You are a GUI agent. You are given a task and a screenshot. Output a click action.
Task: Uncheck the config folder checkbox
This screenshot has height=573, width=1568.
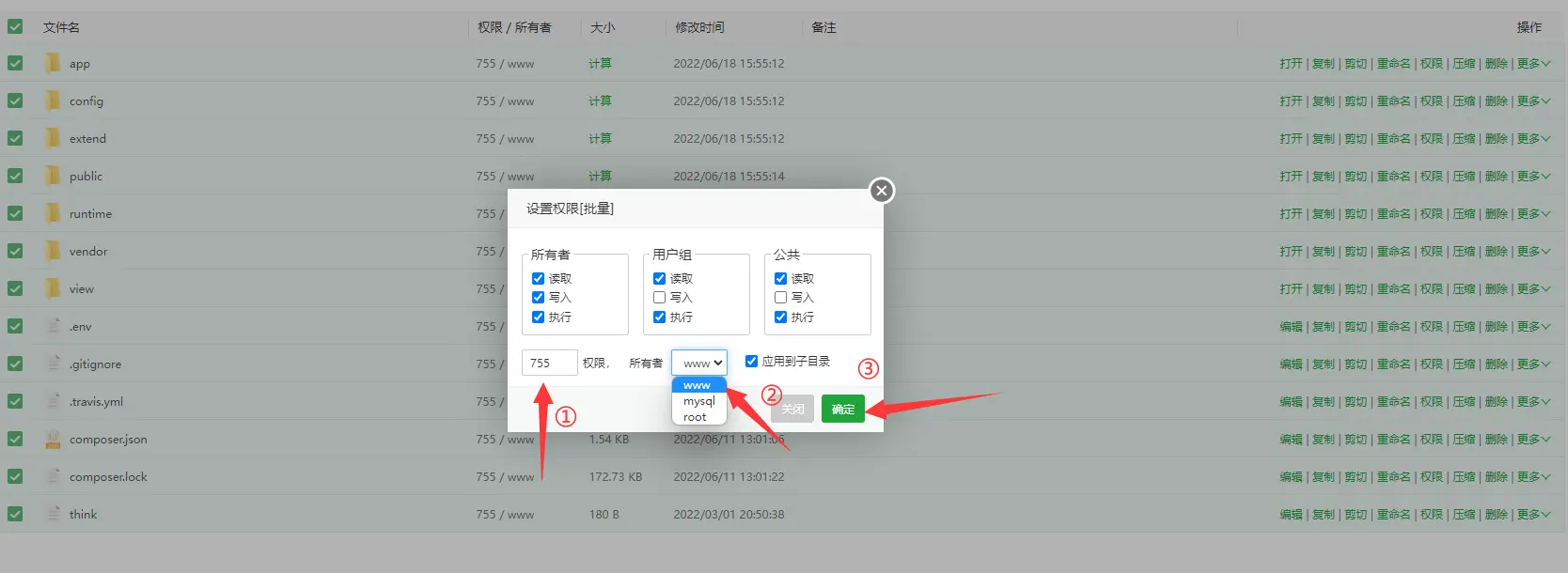point(15,101)
